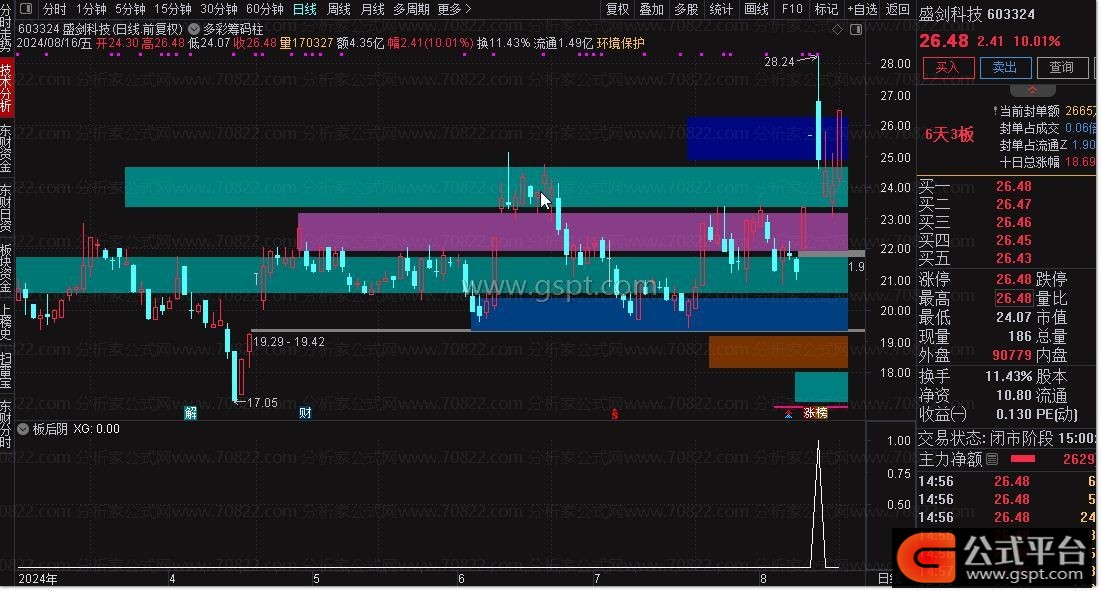This screenshot has height=591, width=1102.
Task: Expand the indicator dropdown beside 多彩筹码柱
Action: [194, 30]
